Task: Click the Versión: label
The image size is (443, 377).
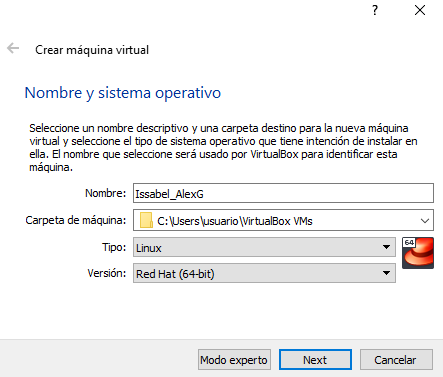Action: coord(107,273)
